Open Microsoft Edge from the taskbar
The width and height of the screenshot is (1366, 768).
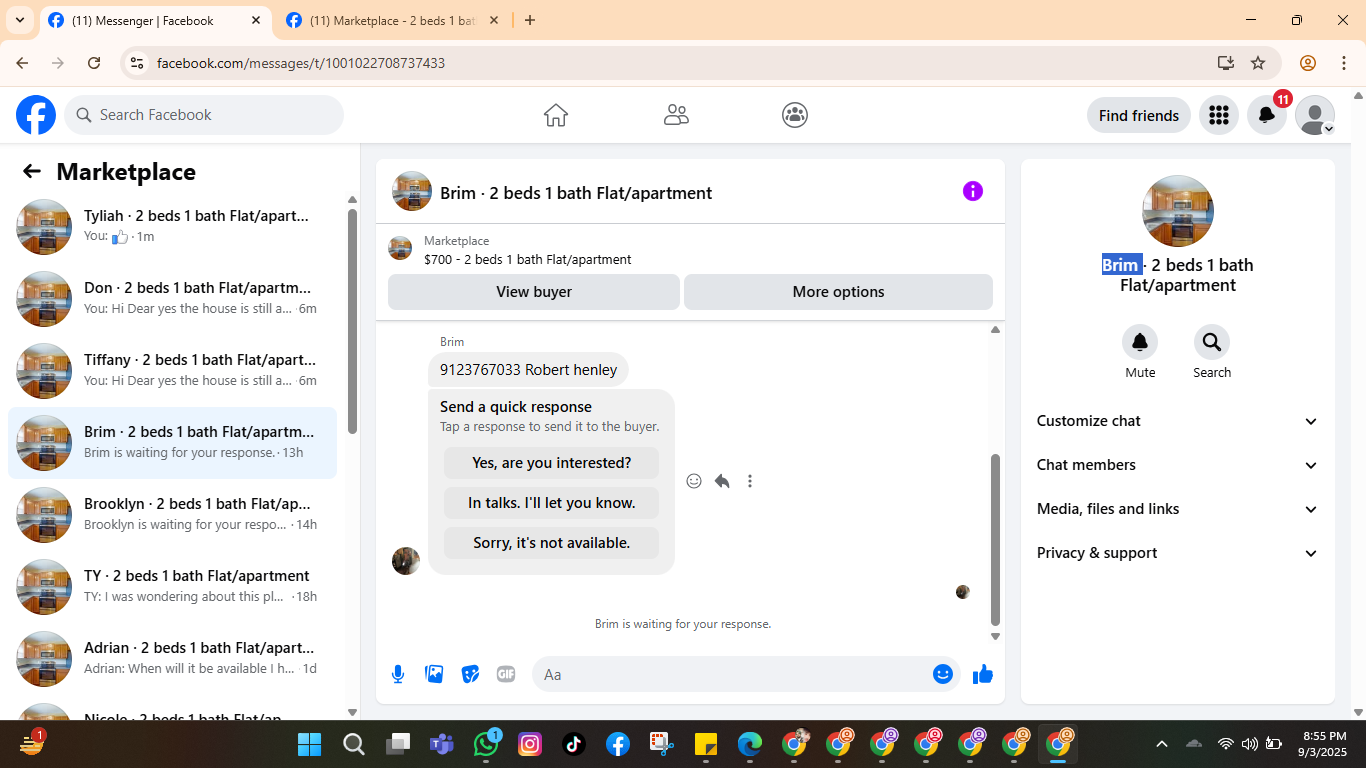coord(750,744)
